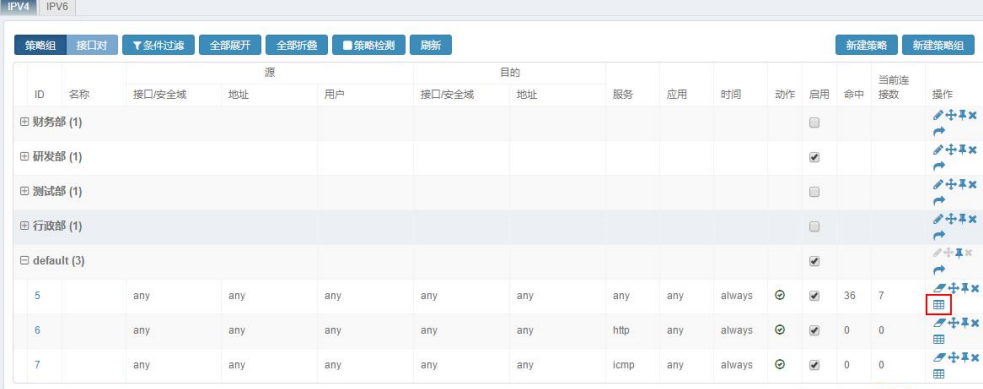This screenshot has height=389, width=983.
Task: Edit the 行政部 group with the pencil icon
Action: coord(938,219)
